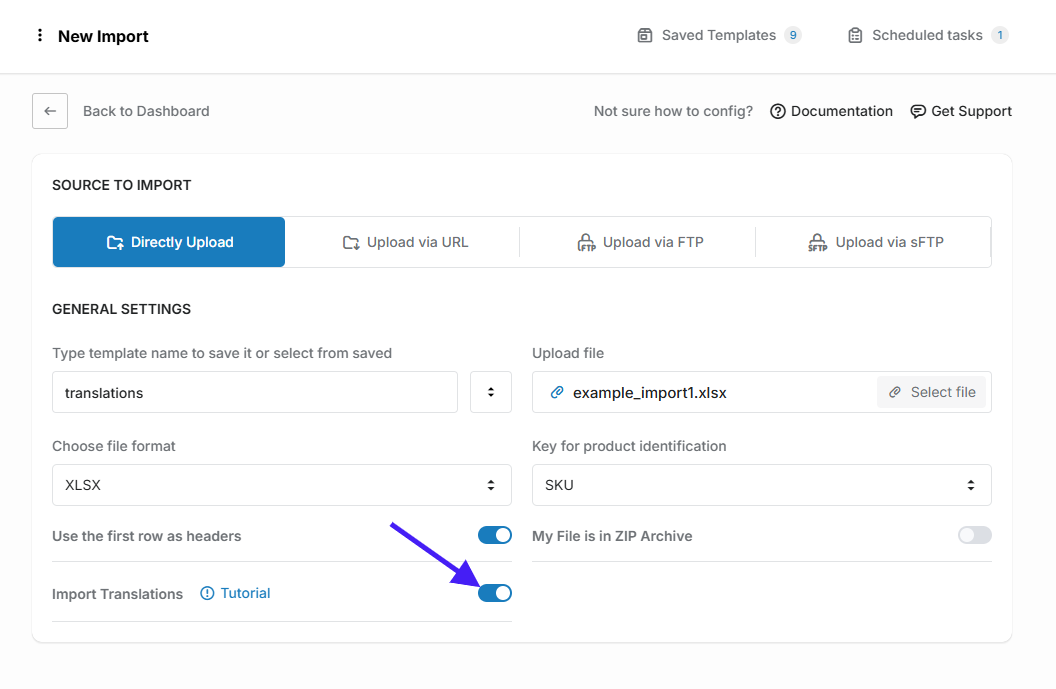Click the Get Support chat bubble icon
1056x689 pixels.
point(918,112)
